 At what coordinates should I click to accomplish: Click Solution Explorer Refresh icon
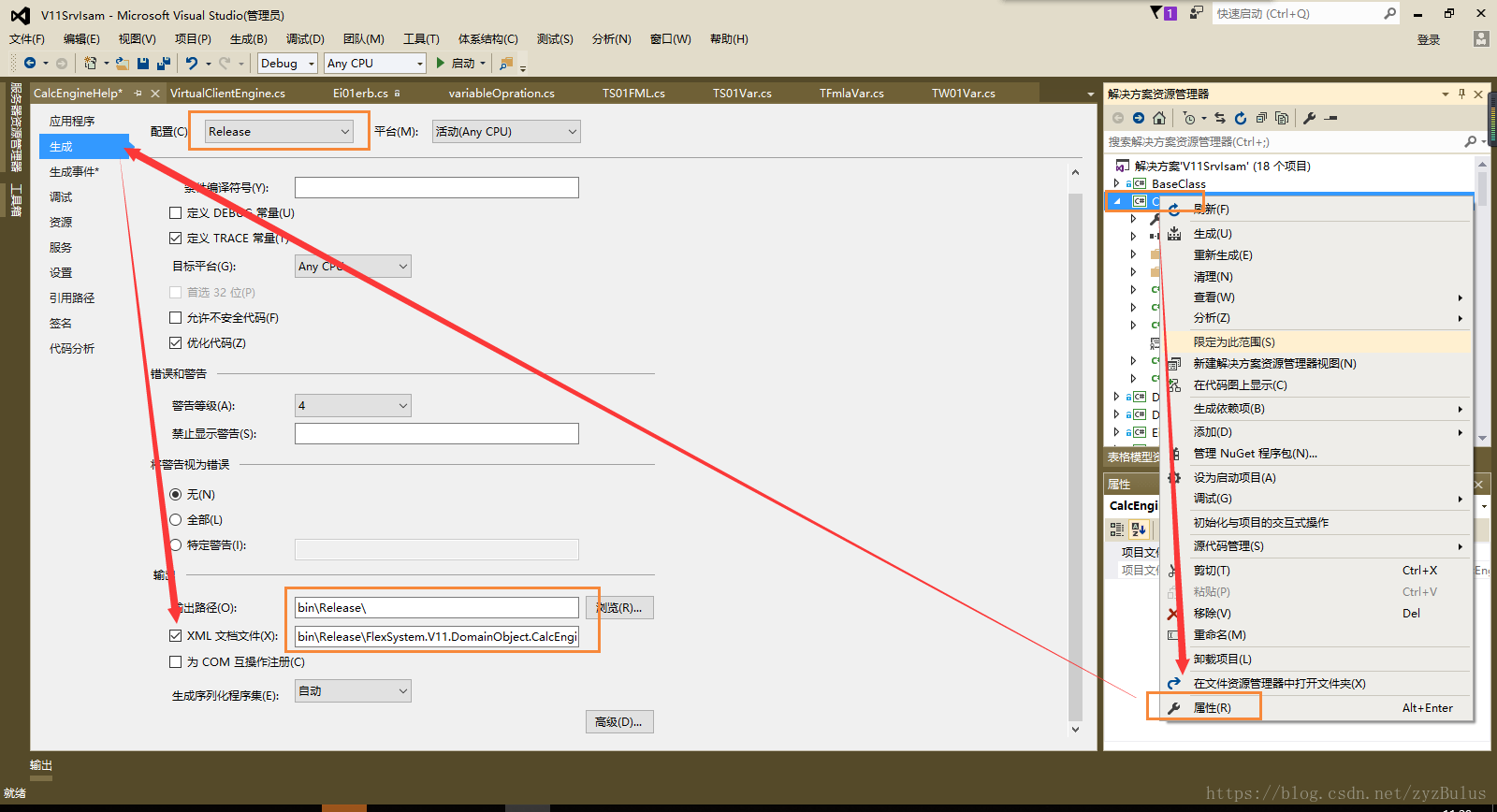pyautogui.click(x=1241, y=118)
